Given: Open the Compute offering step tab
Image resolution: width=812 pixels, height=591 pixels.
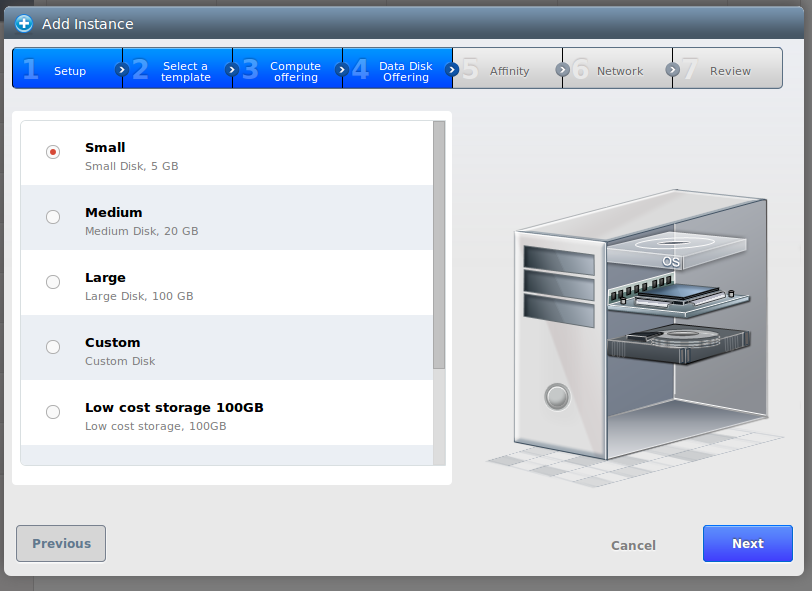Looking at the screenshot, I should click(287, 68).
